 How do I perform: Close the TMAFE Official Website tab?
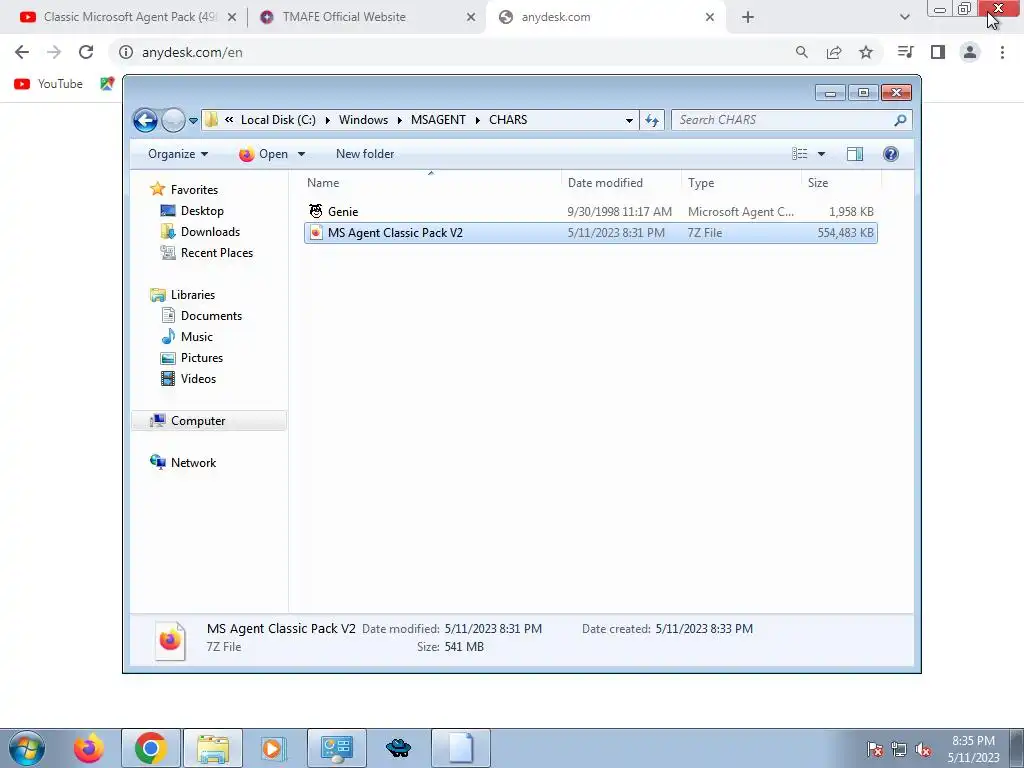(x=471, y=18)
